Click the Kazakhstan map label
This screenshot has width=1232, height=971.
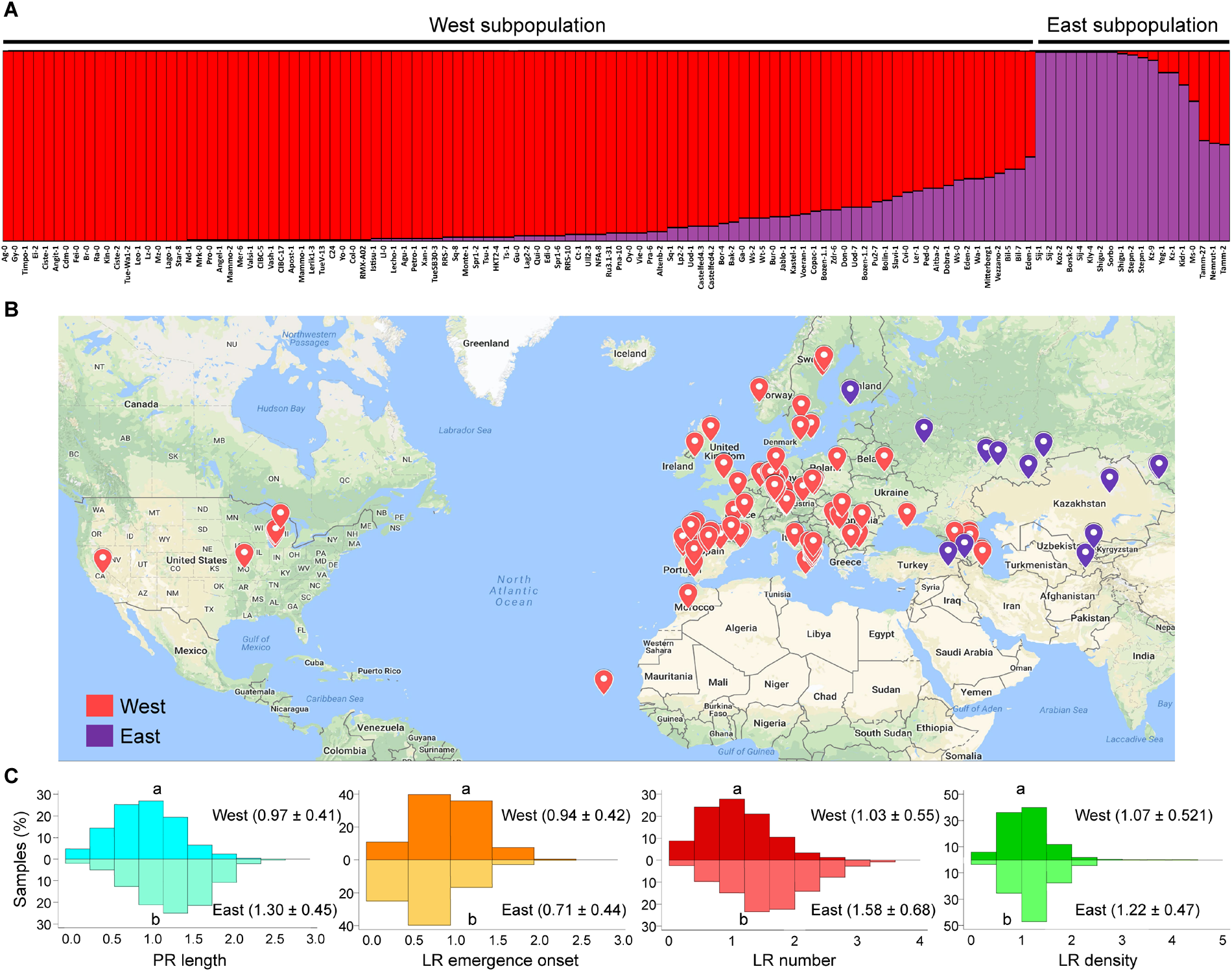[1079, 504]
